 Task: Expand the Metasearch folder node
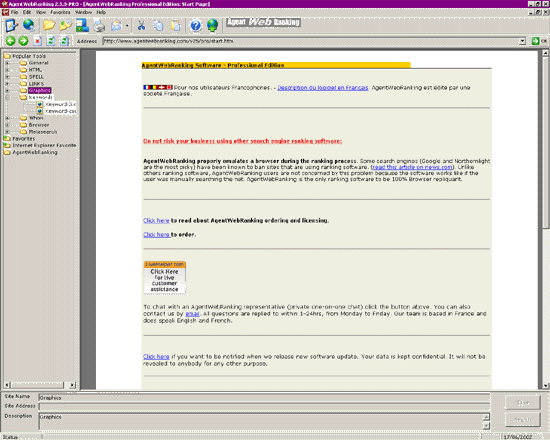tap(7, 132)
